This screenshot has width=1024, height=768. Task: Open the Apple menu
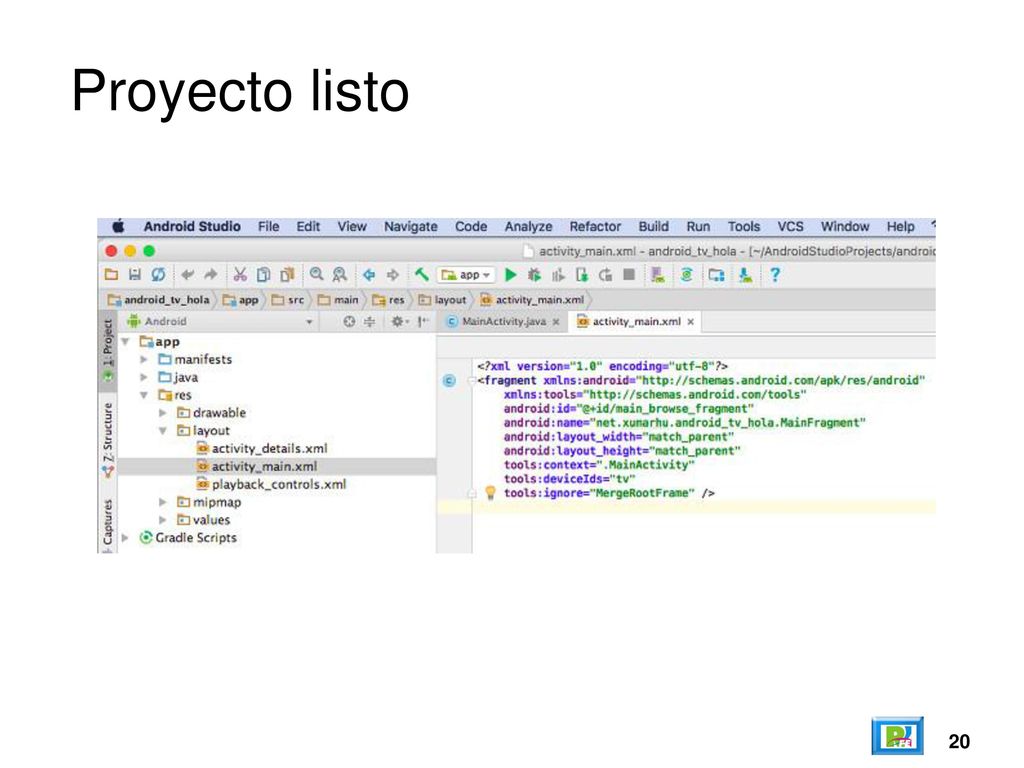point(118,227)
